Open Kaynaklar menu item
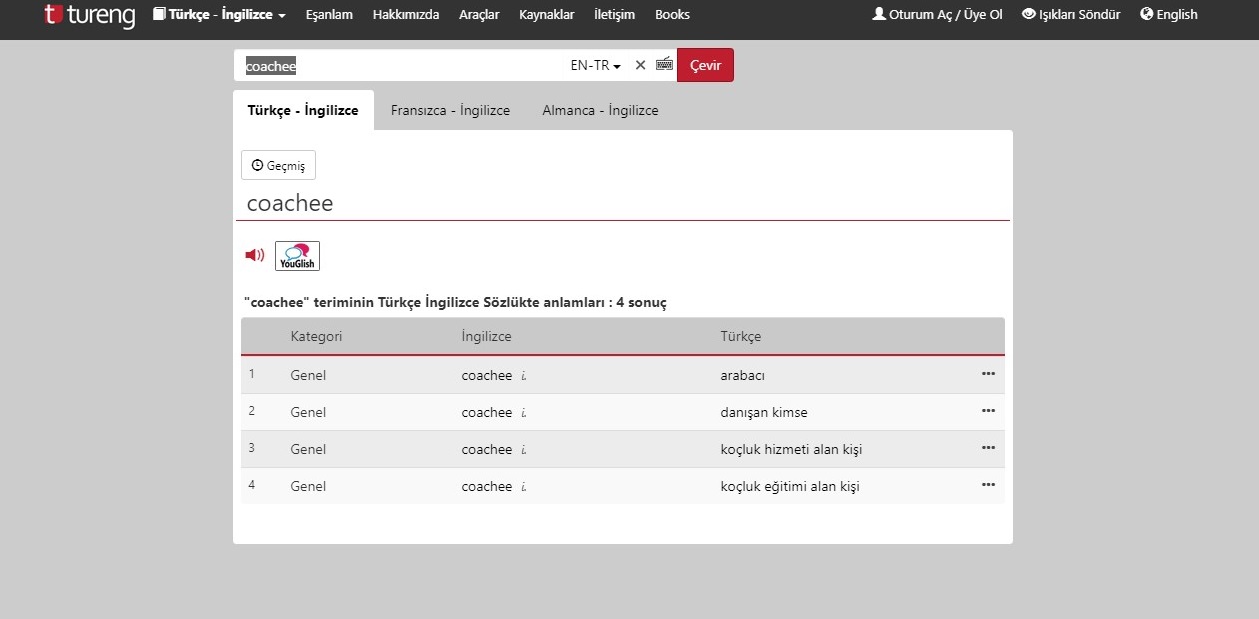1259x619 pixels. click(546, 15)
